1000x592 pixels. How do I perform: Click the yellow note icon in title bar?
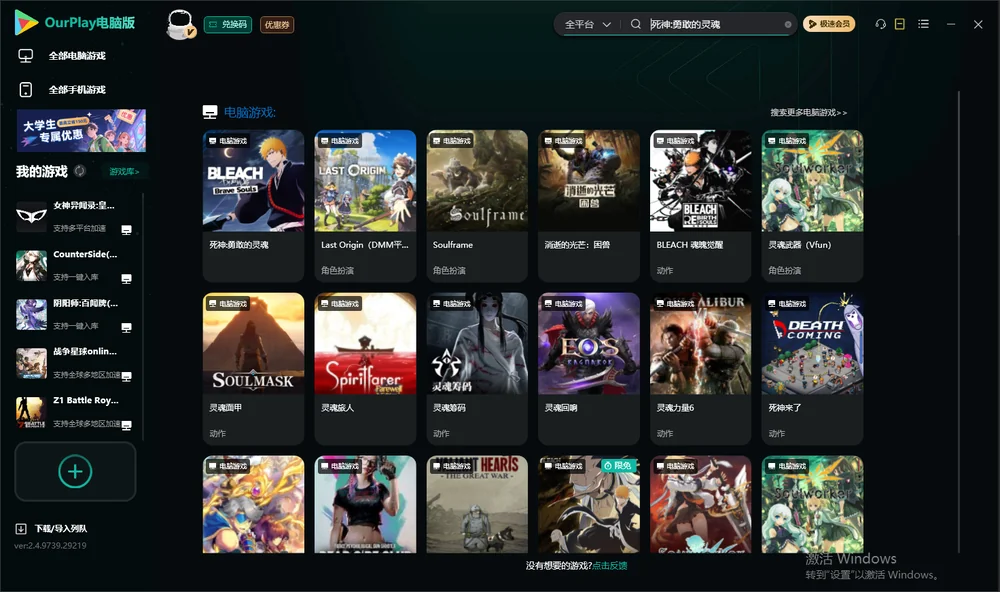point(899,24)
